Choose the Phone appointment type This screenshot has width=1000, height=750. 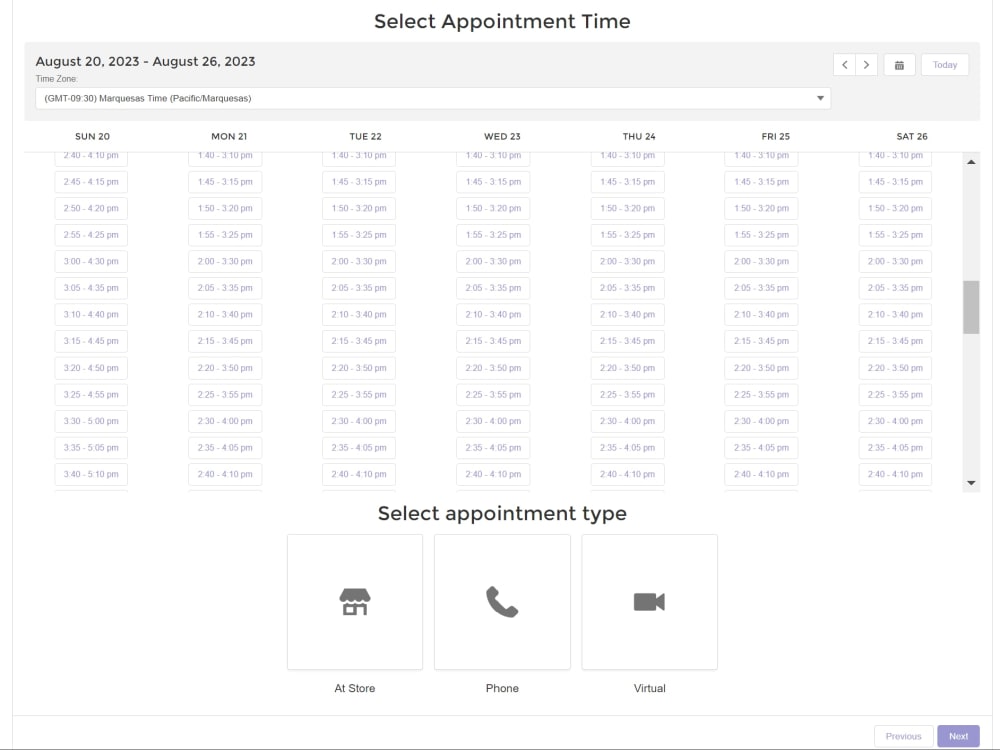(x=502, y=602)
